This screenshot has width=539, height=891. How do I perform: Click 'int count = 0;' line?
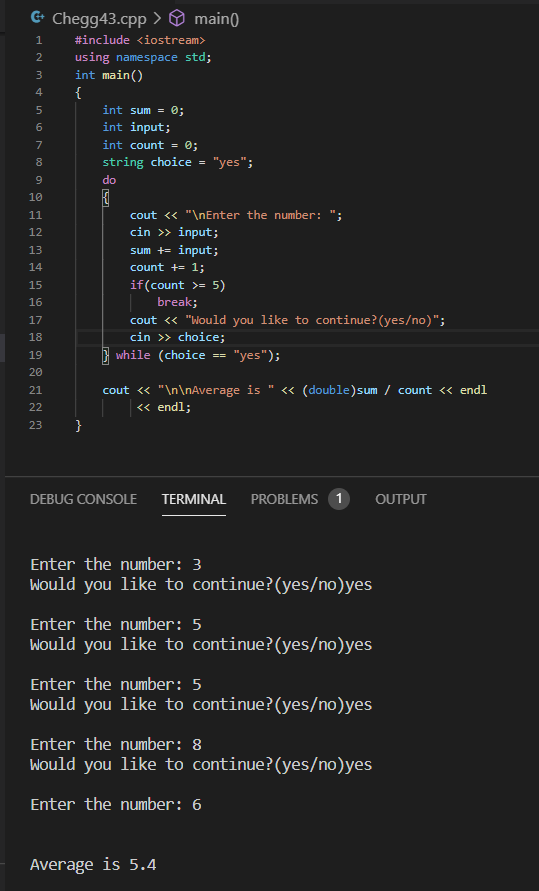click(x=150, y=145)
